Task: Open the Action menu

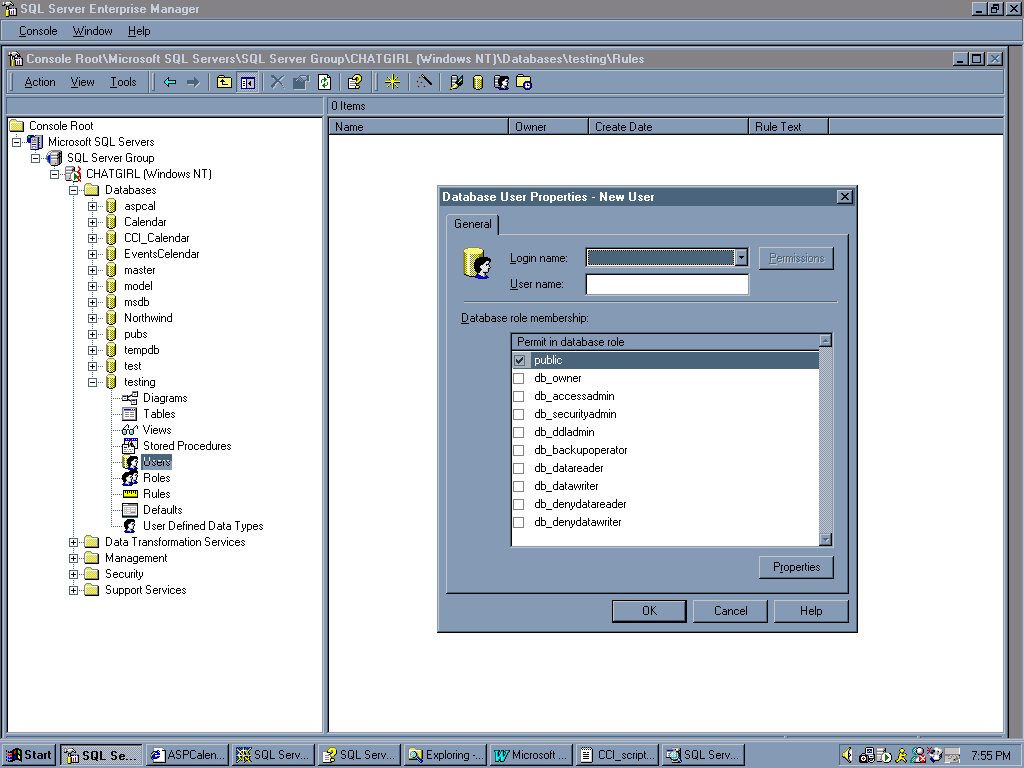Action: tap(40, 82)
